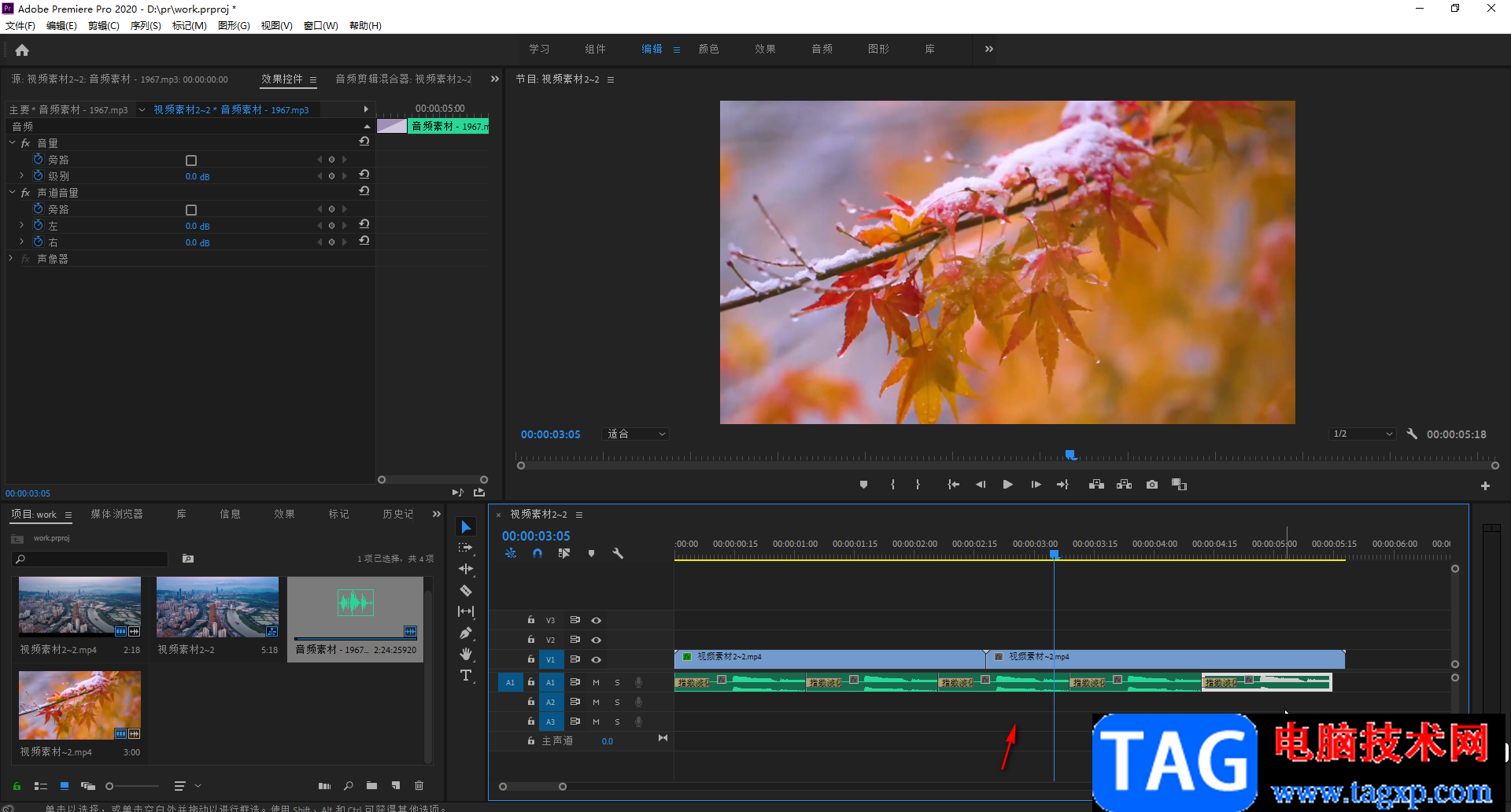Select the Hand tool
This screenshot has height=812, width=1511.
pos(466,654)
